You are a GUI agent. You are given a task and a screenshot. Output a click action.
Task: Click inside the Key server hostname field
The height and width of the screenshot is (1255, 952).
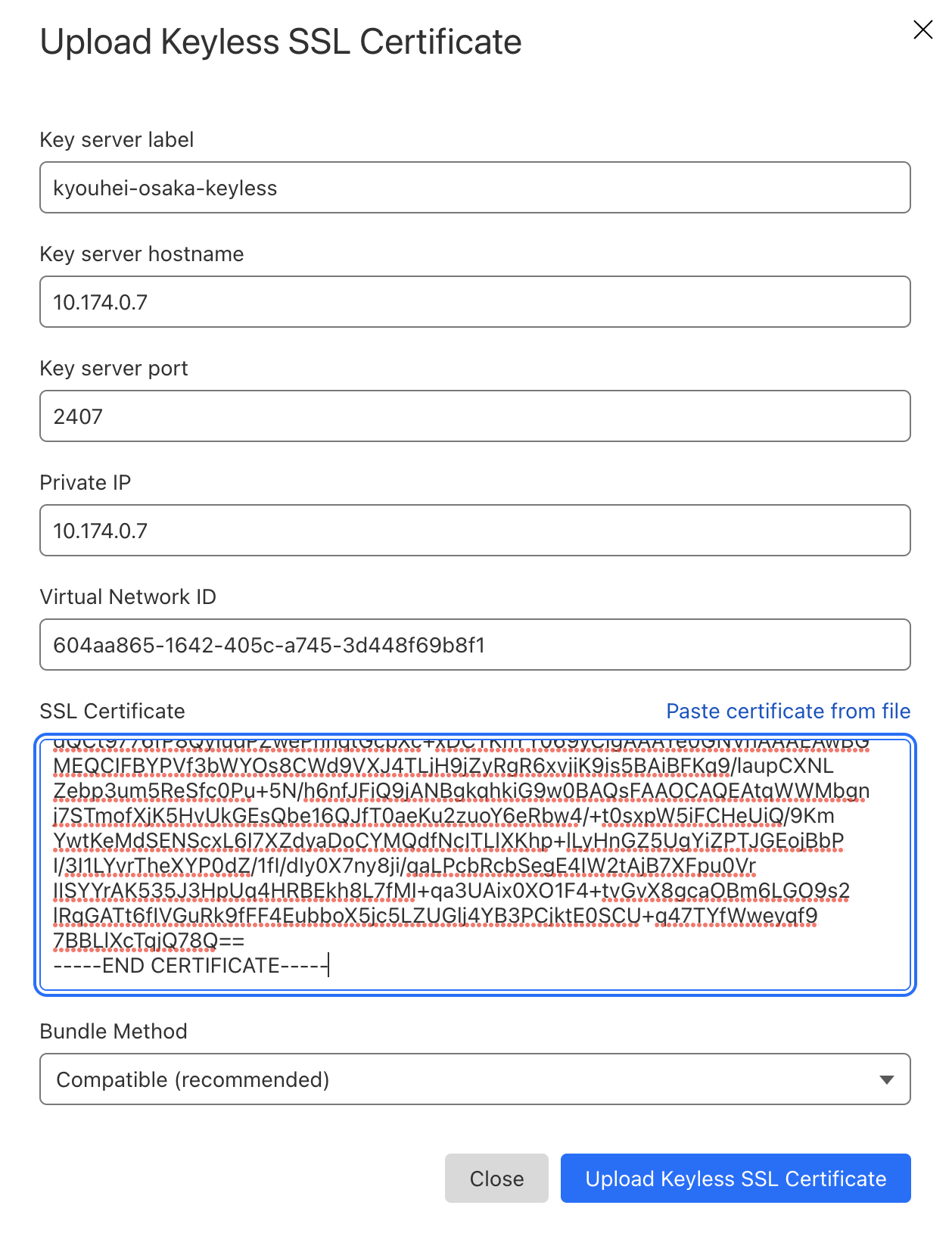[x=475, y=302]
